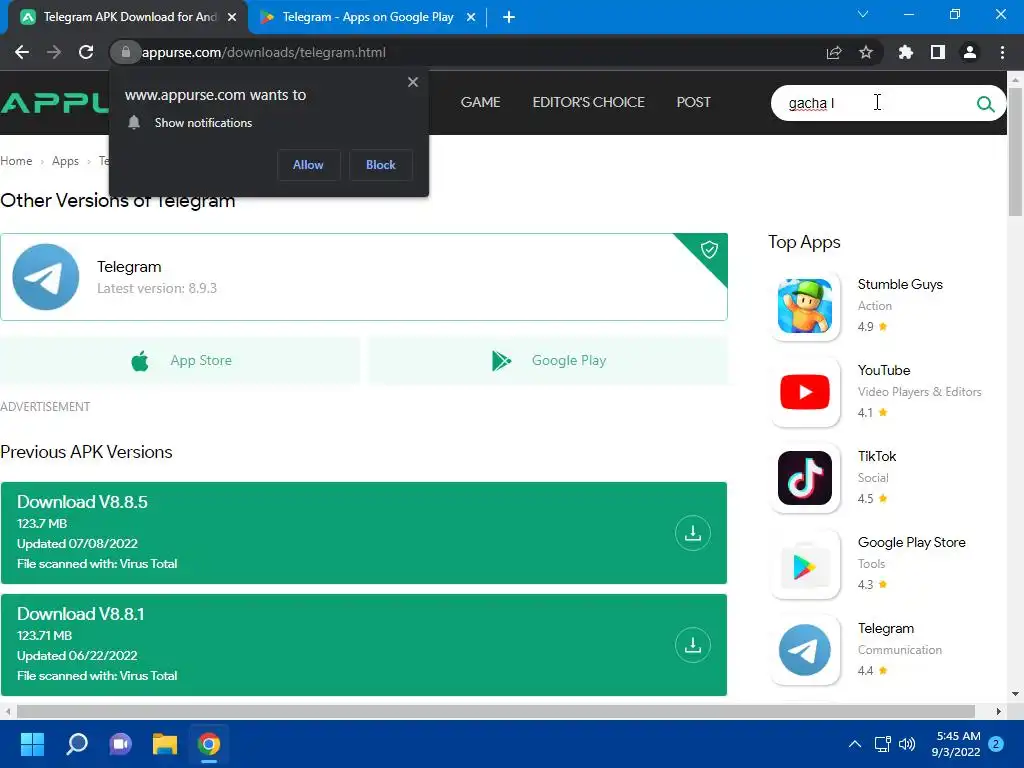This screenshot has width=1024, height=768.
Task: Click the green search magnifier icon
Action: 985,103
